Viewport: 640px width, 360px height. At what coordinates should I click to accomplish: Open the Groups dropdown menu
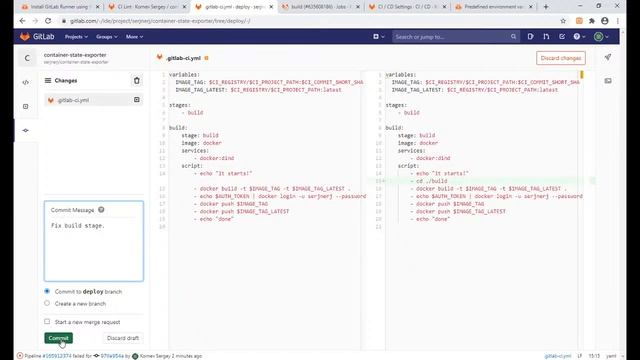107,37
